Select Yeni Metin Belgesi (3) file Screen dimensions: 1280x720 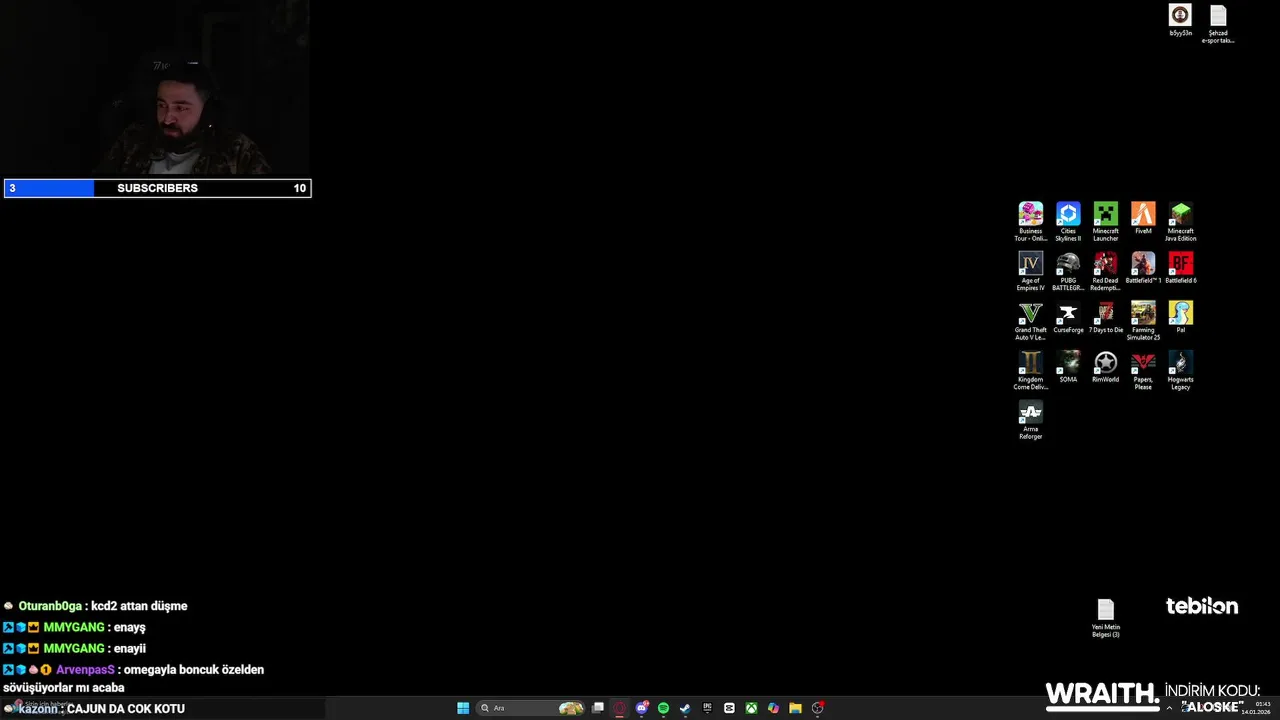click(x=1105, y=617)
